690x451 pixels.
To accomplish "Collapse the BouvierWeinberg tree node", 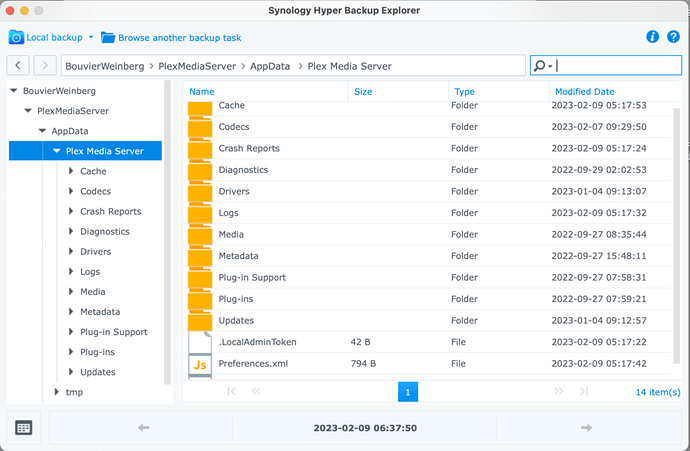I will click(14, 91).
